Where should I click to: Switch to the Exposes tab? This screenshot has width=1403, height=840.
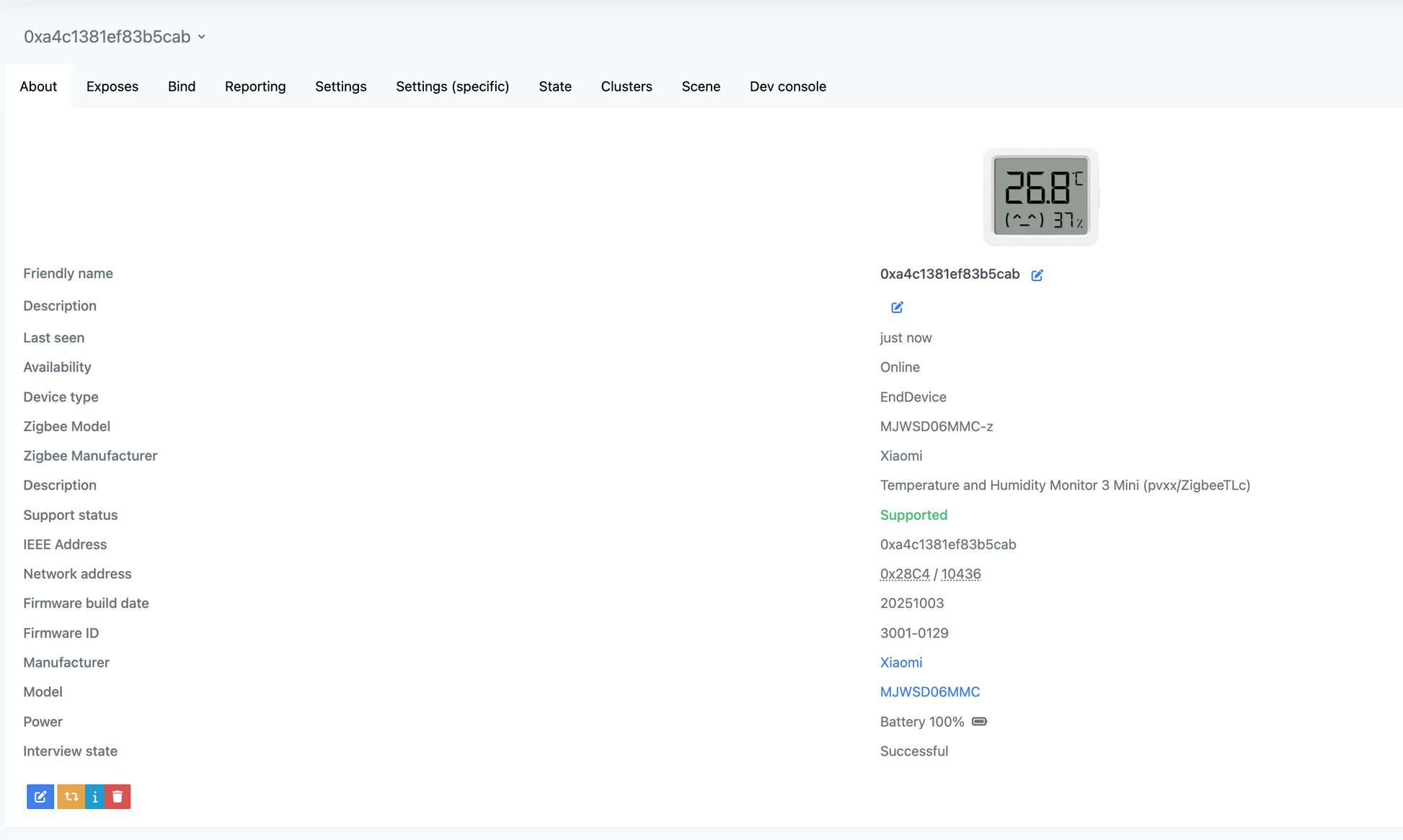[112, 87]
